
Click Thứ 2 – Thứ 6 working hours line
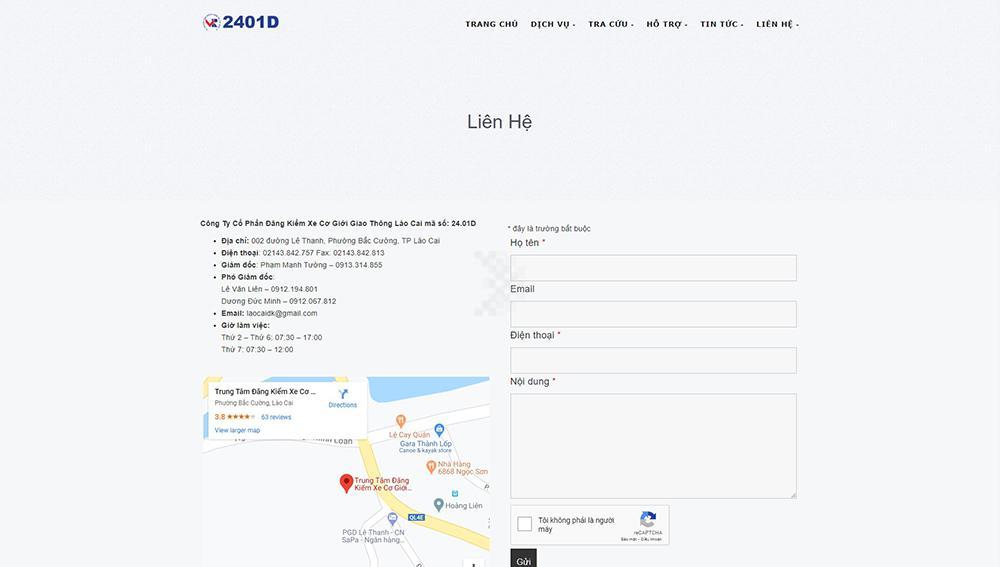pyautogui.click(x=272, y=337)
